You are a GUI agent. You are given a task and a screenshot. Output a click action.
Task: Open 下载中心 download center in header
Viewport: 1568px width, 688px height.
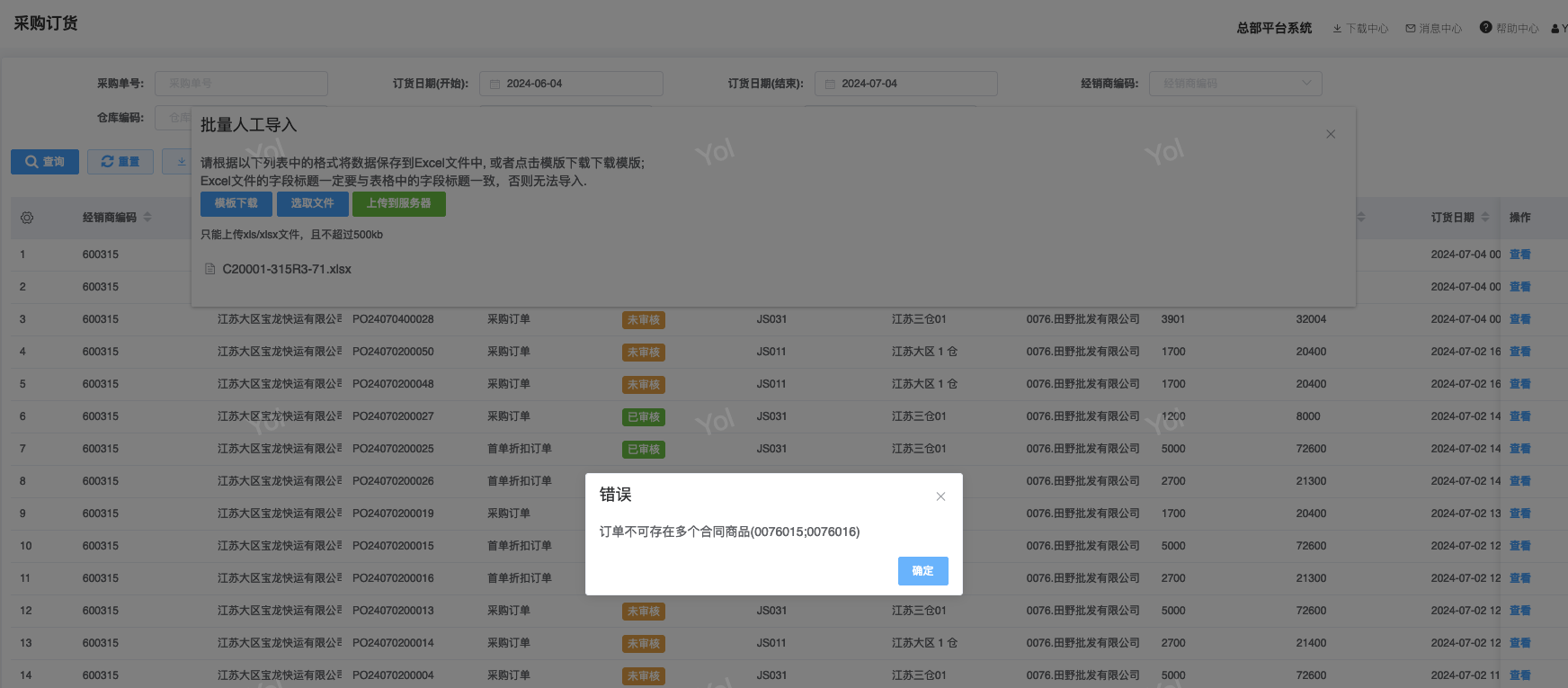coord(1359,29)
